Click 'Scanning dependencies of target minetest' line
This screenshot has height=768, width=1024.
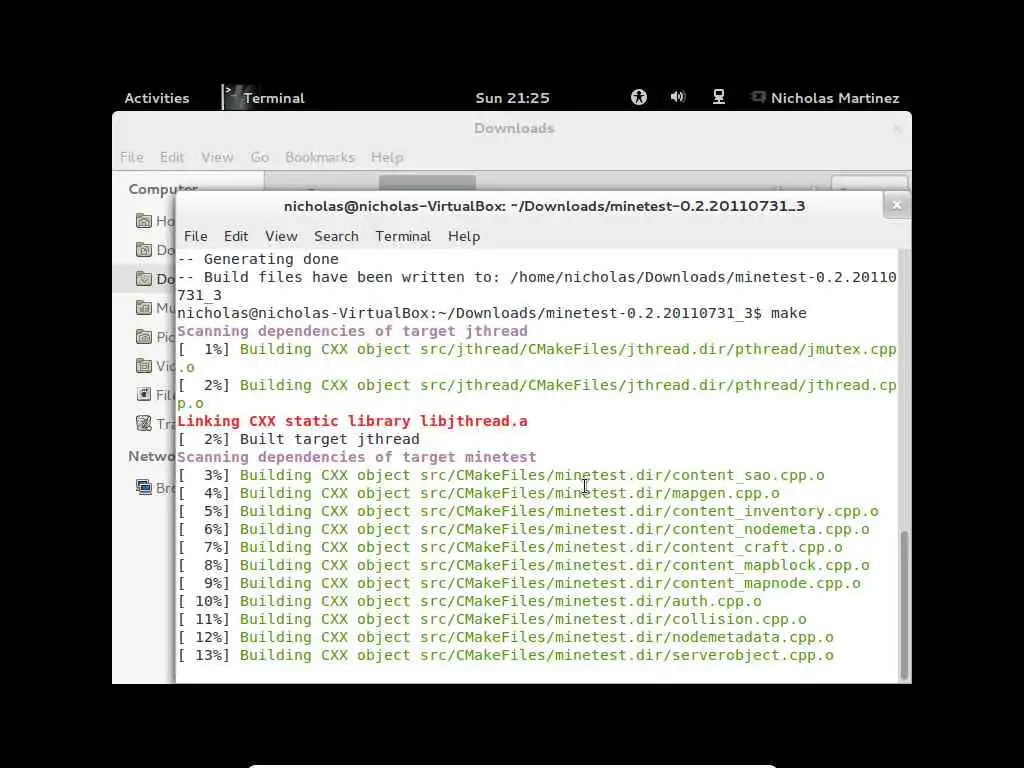tap(357, 457)
